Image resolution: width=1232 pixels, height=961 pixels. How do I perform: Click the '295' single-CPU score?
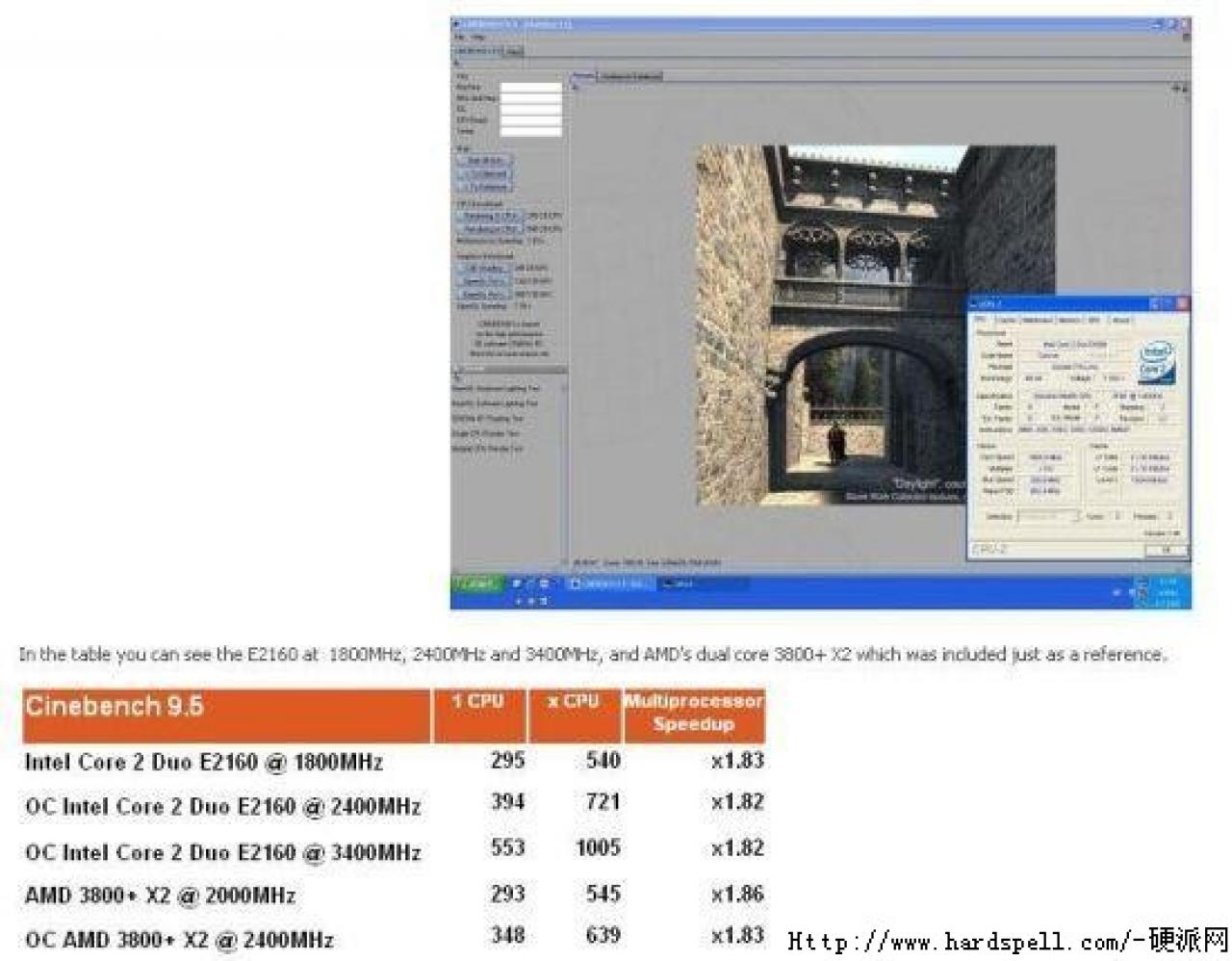(507, 761)
